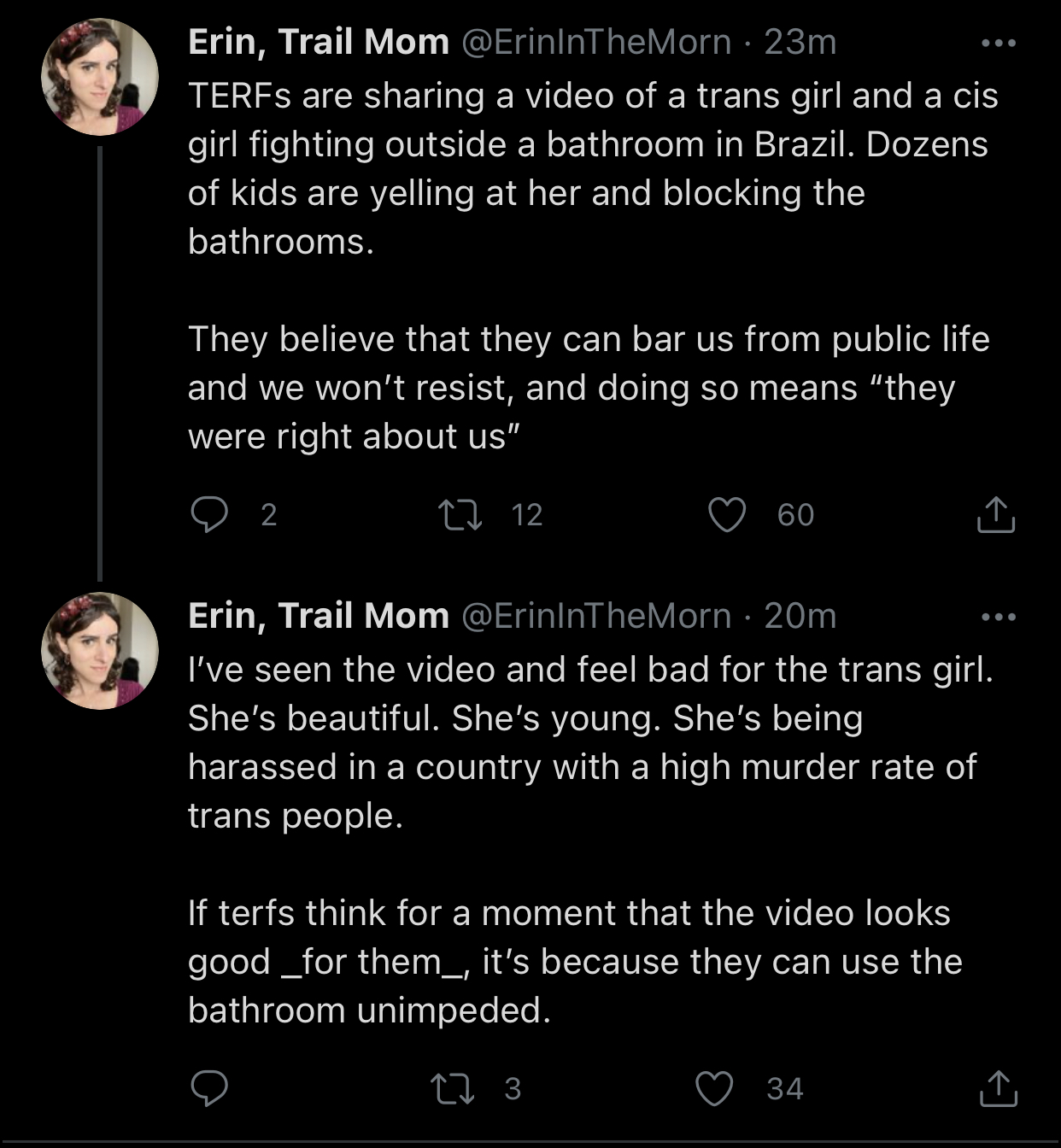Retweet the tweet with 12 retweets
The height and width of the screenshot is (1148, 1061).
point(460,514)
